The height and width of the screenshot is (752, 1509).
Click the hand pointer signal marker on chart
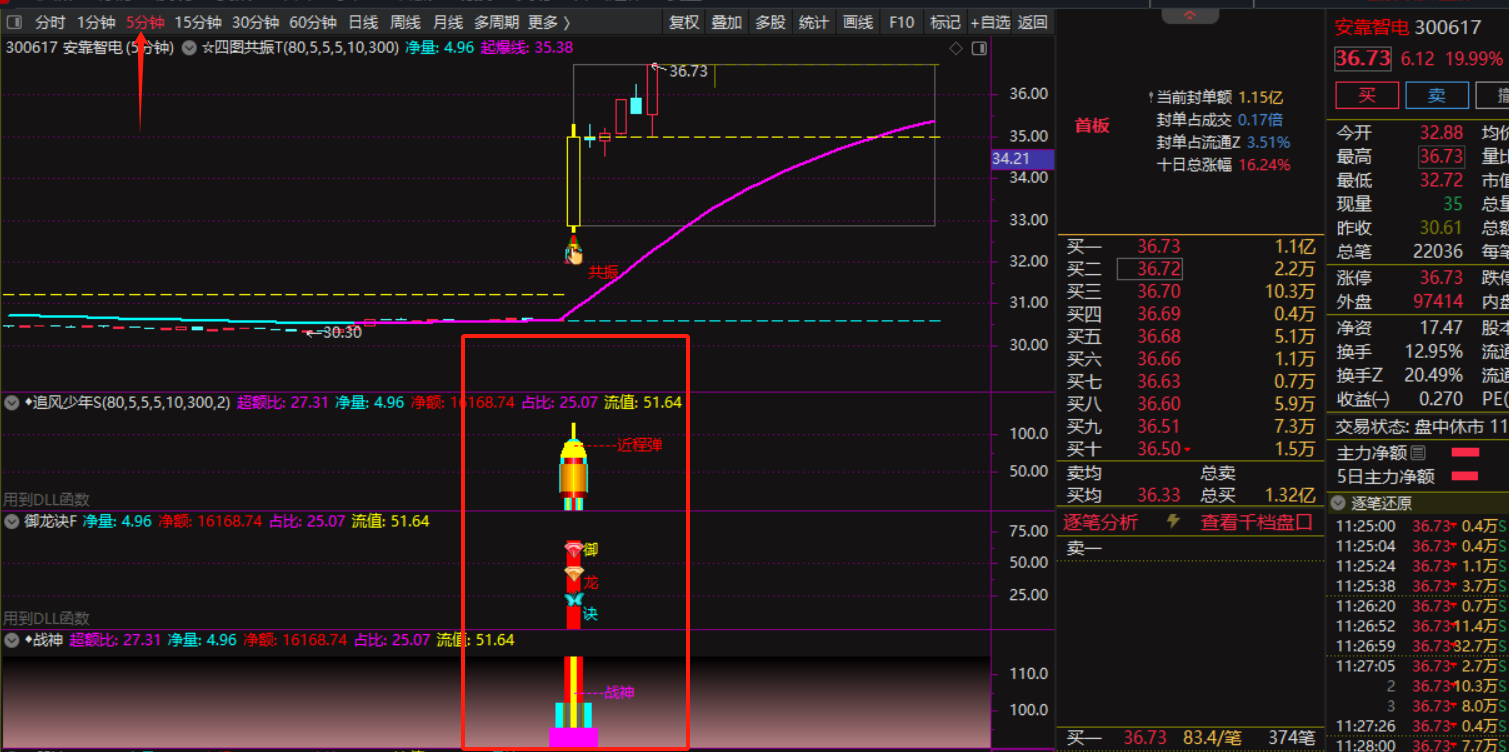tap(574, 254)
